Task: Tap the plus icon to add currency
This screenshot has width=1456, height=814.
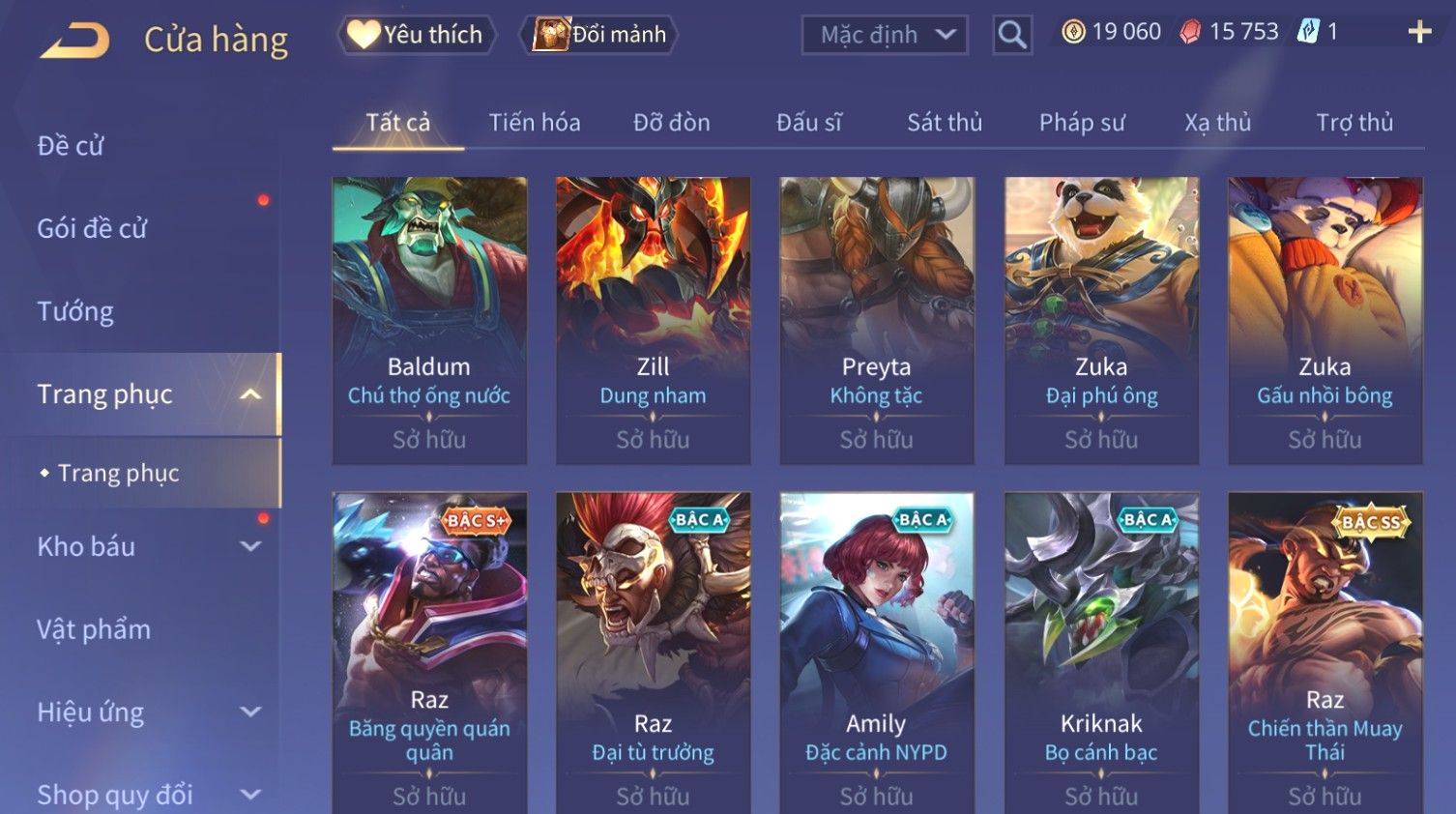Action: [x=1419, y=32]
